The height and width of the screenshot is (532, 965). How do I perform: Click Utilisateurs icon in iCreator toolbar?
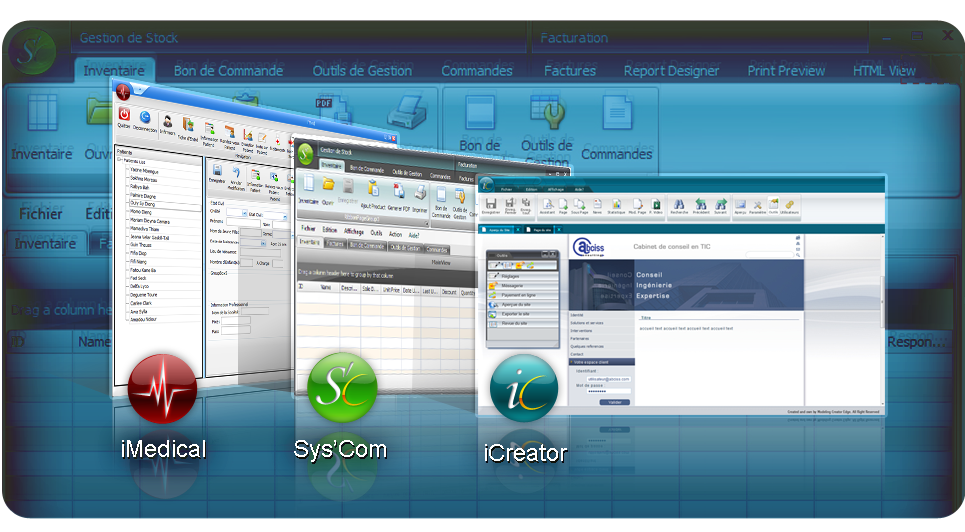[x=790, y=204]
